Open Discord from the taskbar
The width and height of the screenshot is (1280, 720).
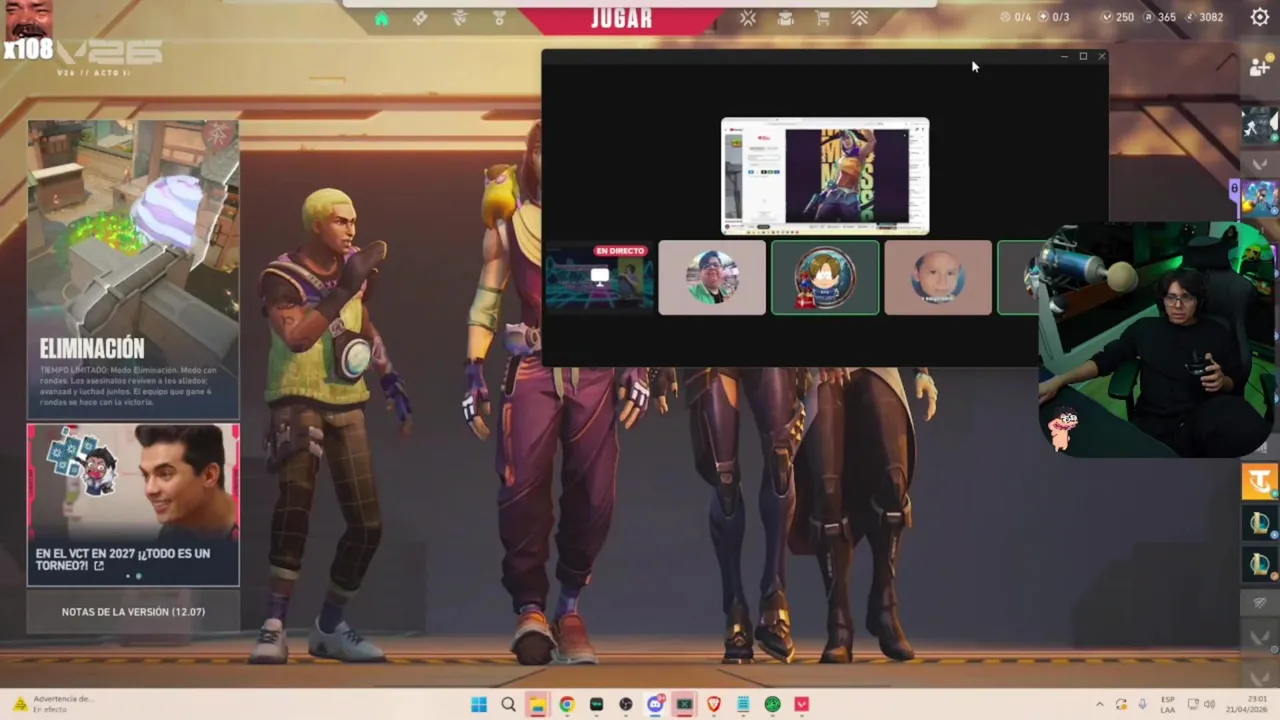[x=655, y=704]
